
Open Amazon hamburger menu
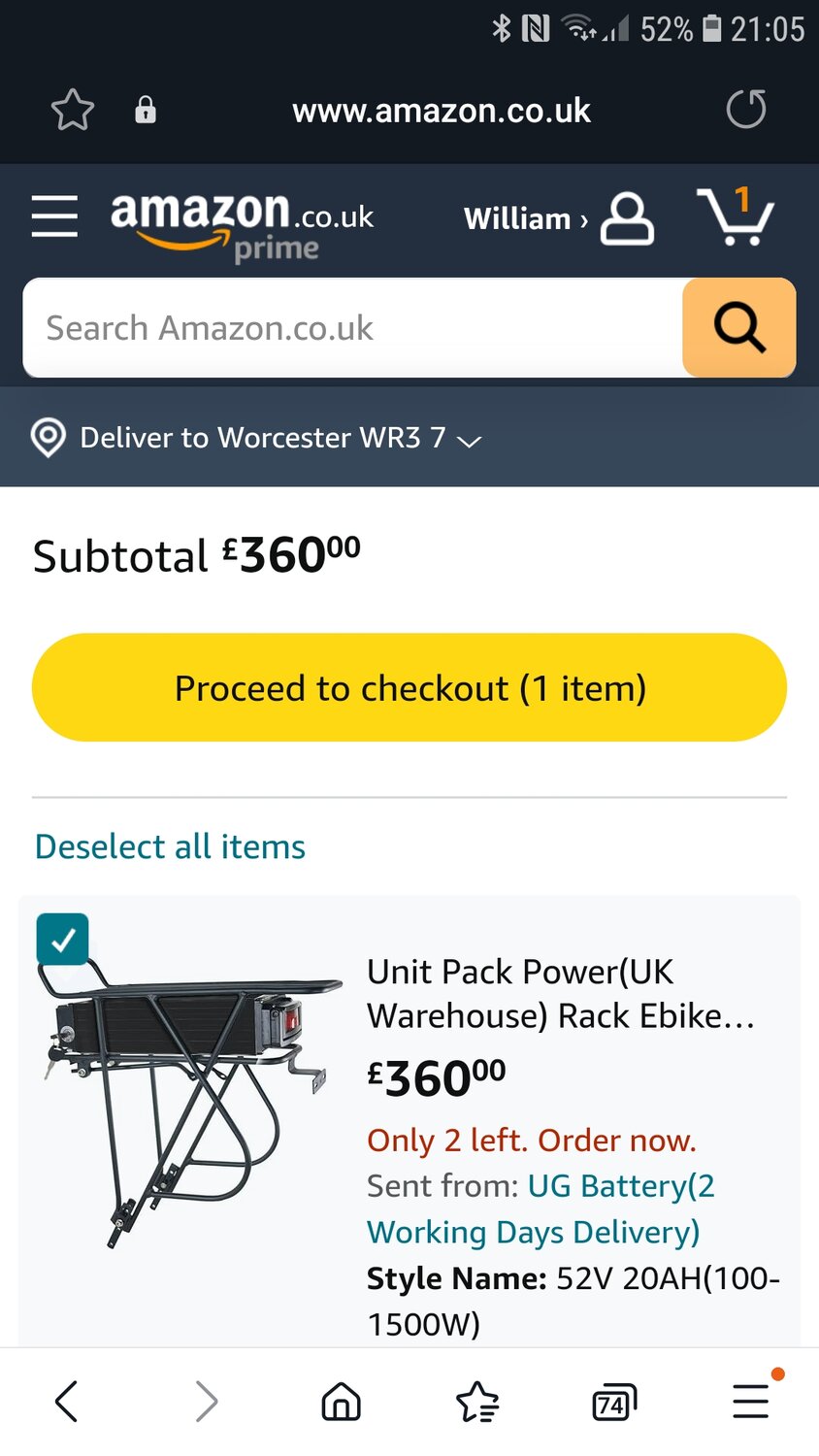click(x=54, y=215)
